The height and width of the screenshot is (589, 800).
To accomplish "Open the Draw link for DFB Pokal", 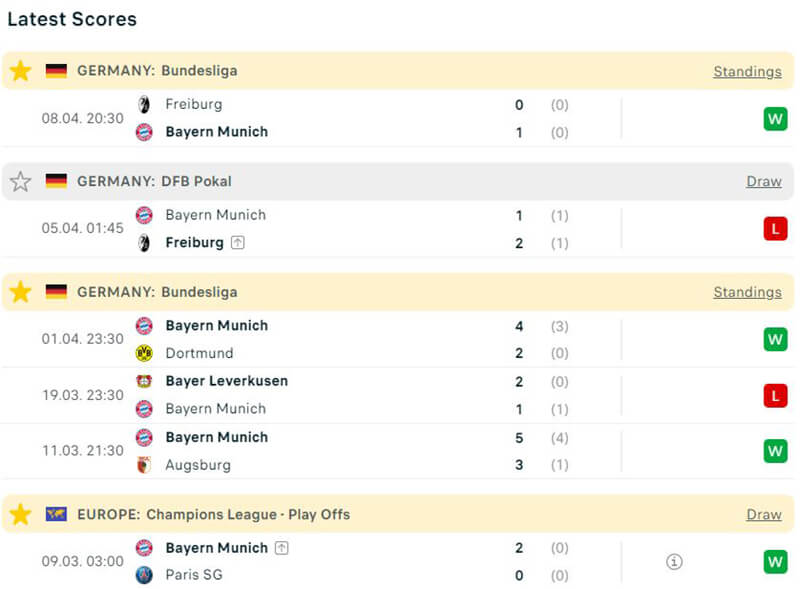I will 763,182.
